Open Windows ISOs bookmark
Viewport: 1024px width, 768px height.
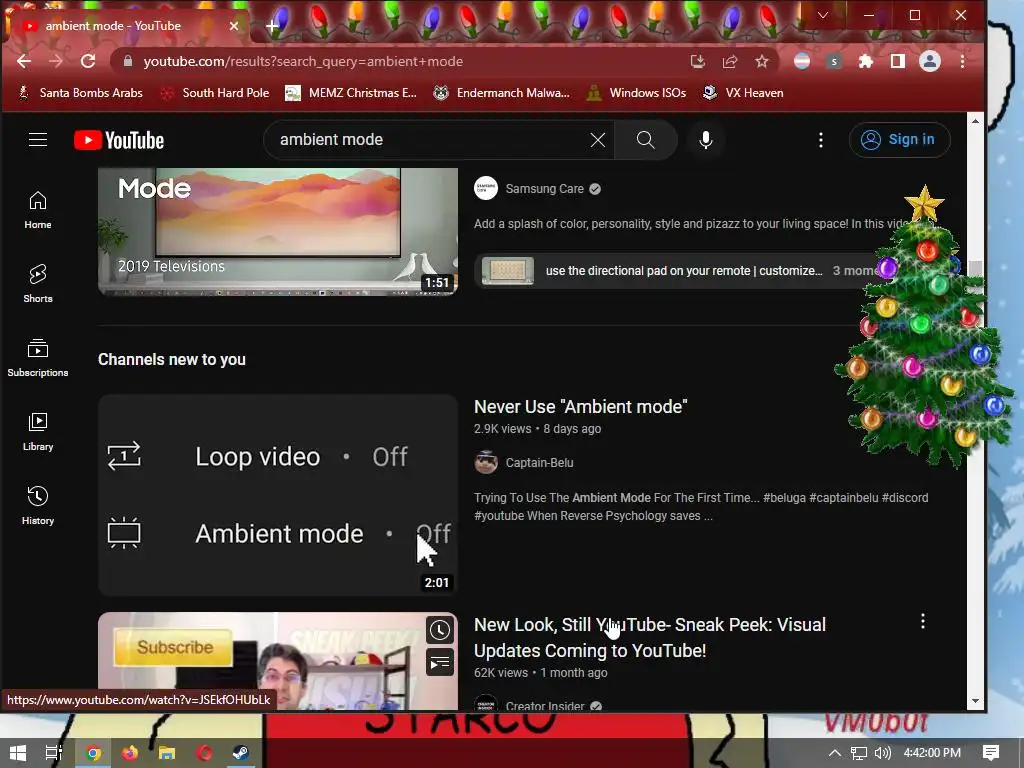coord(636,93)
